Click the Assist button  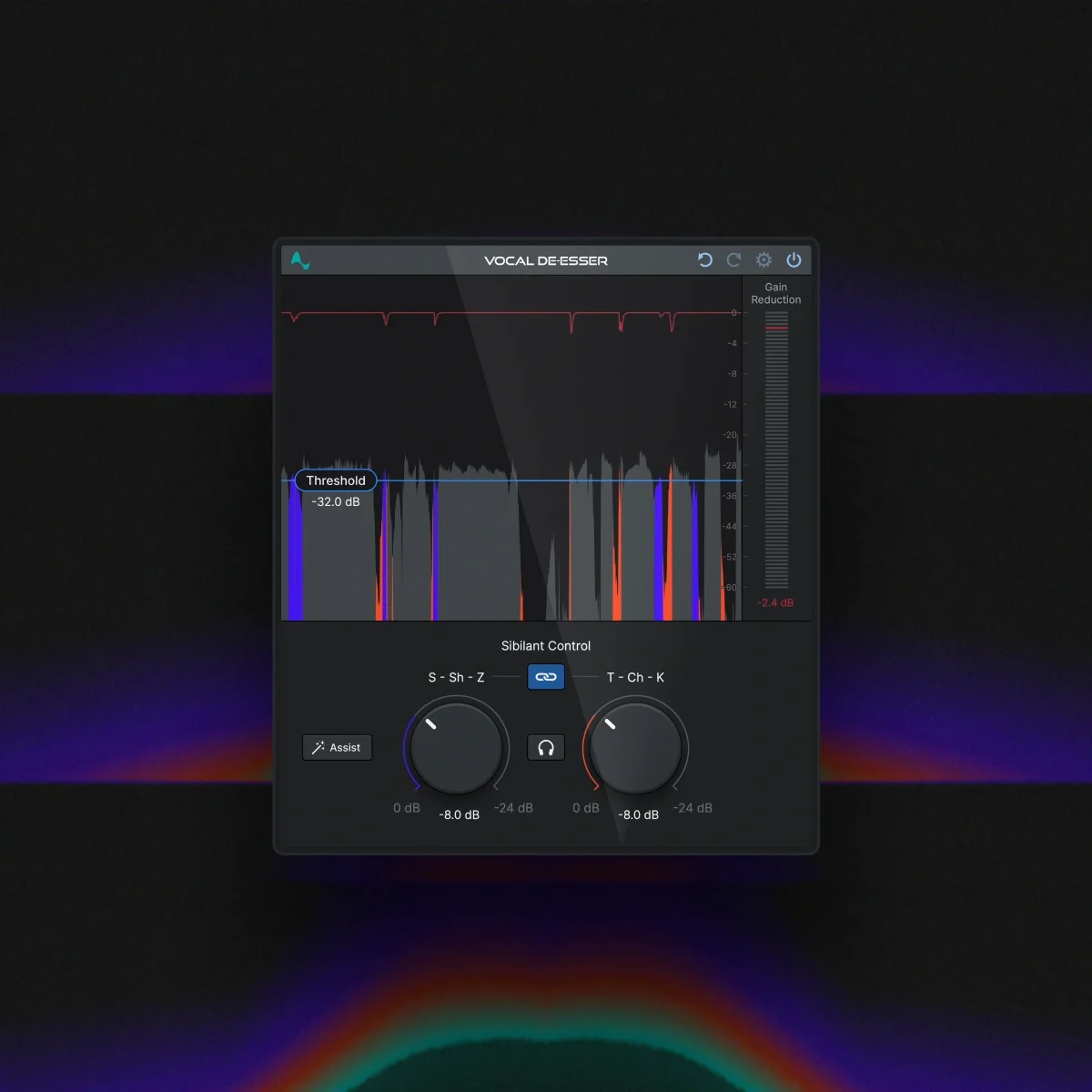(337, 748)
